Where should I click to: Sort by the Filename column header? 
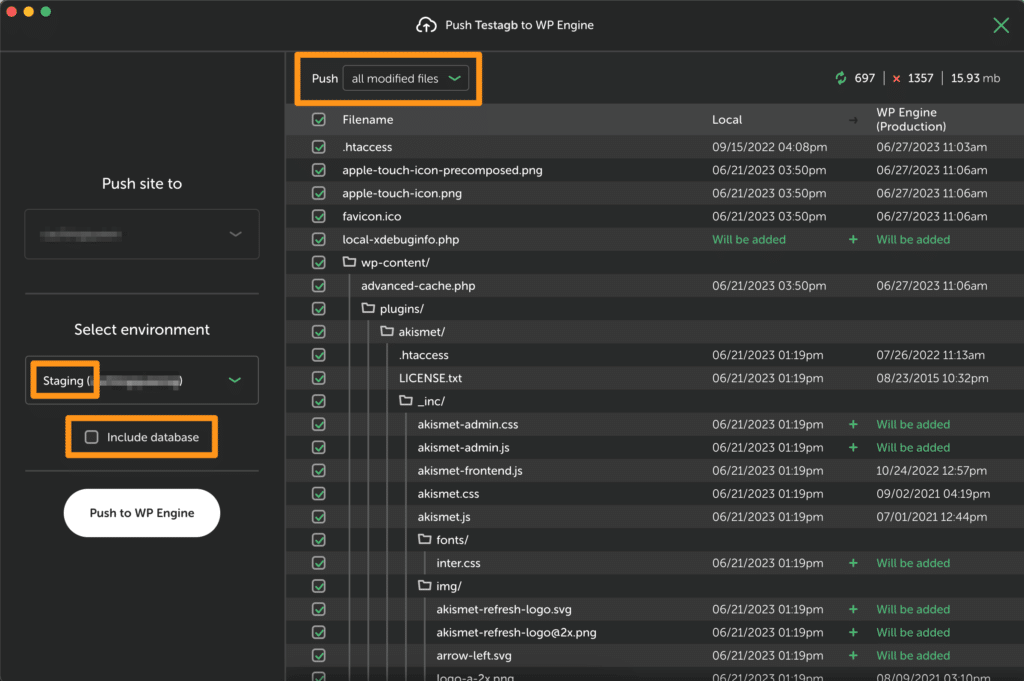(x=368, y=120)
